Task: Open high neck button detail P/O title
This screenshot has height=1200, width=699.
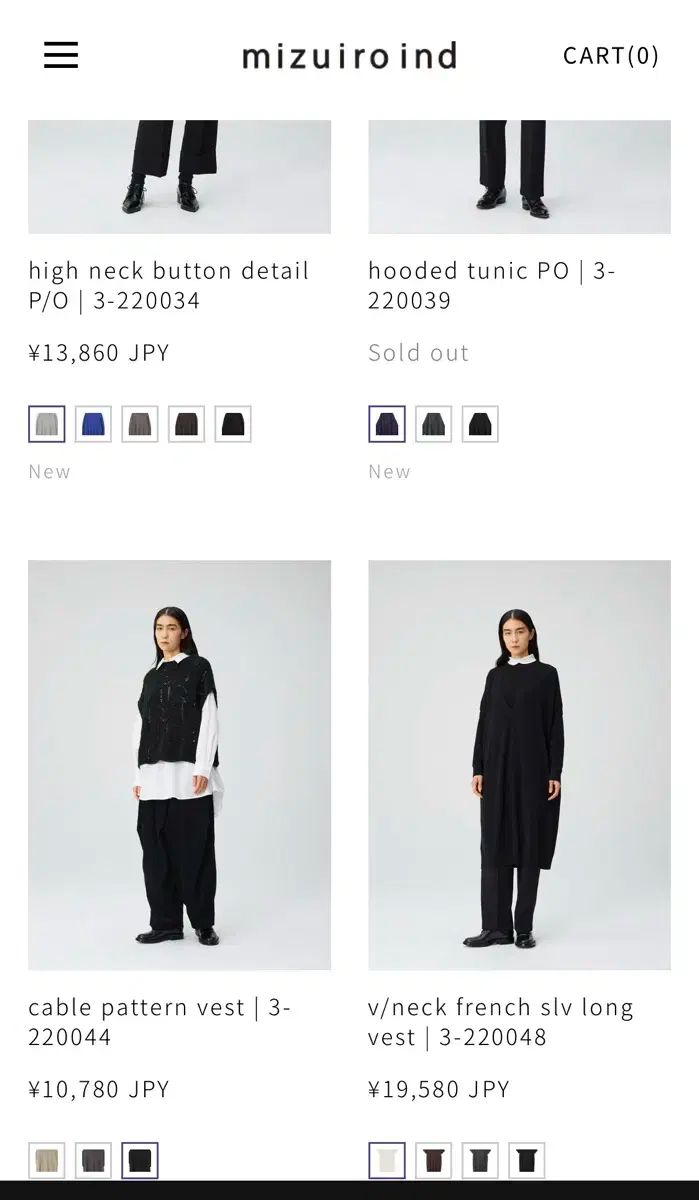Action: [169, 286]
